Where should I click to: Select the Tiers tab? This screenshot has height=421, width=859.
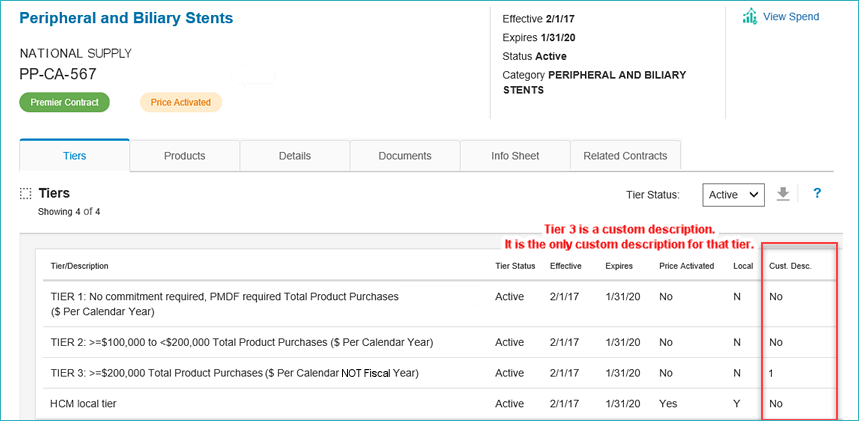[x=74, y=156]
